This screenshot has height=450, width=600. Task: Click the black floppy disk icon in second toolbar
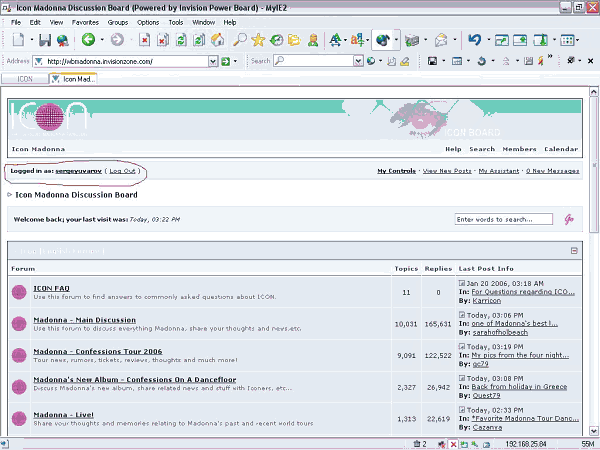pyautogui.click(x=432, y=61)
